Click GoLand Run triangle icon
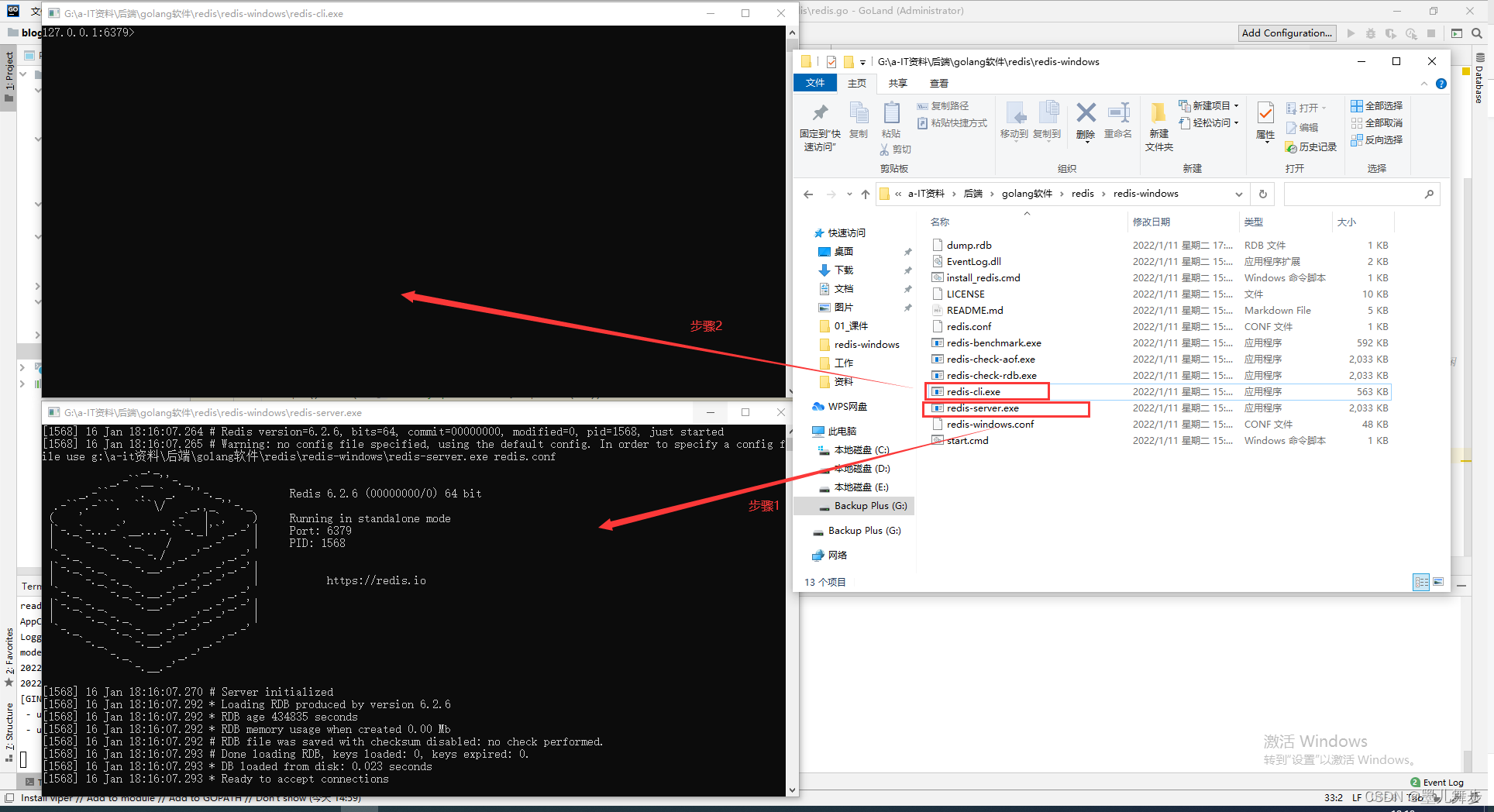 (1351, 33)
